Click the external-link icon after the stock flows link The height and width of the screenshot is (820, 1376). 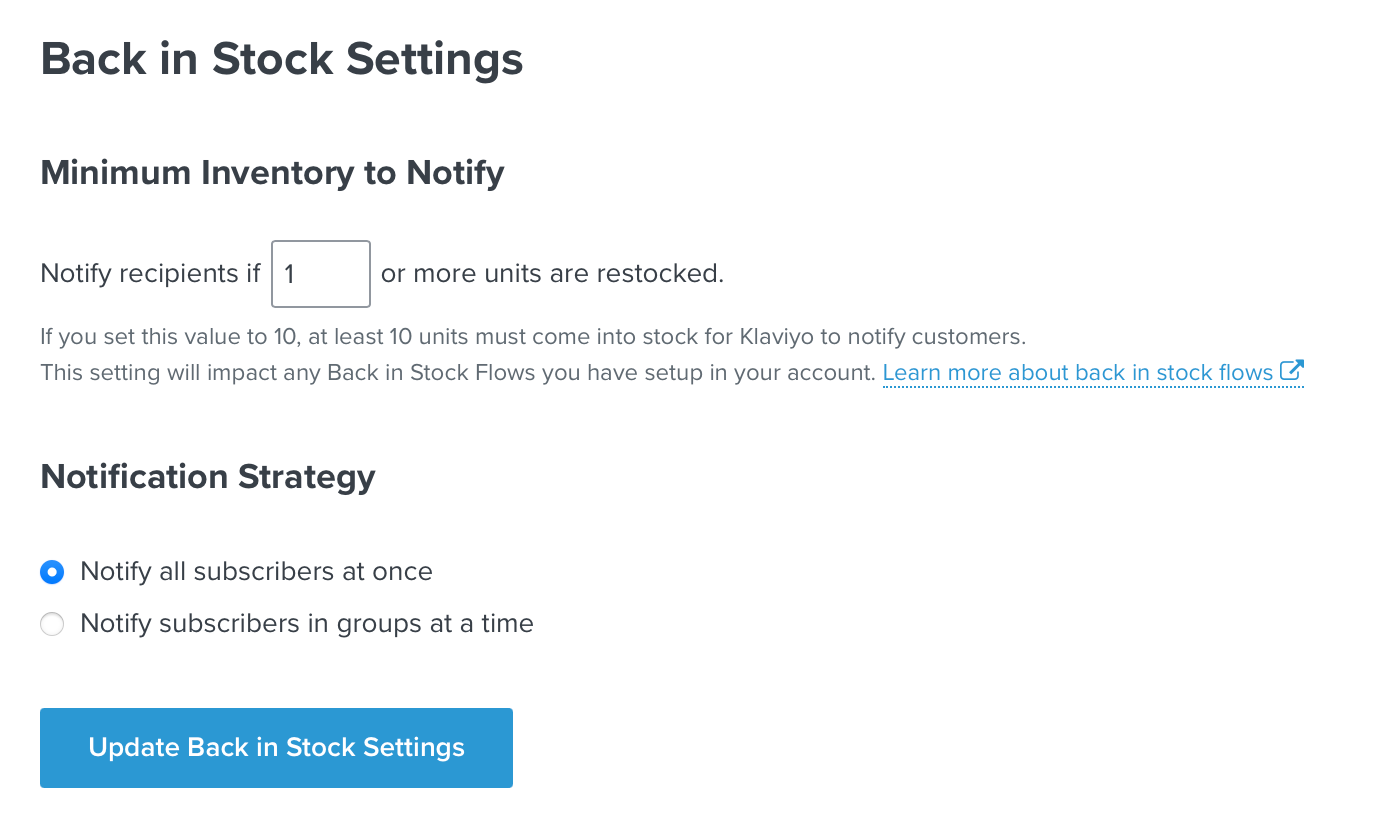pyautogui.click(x=1292, y=371)
